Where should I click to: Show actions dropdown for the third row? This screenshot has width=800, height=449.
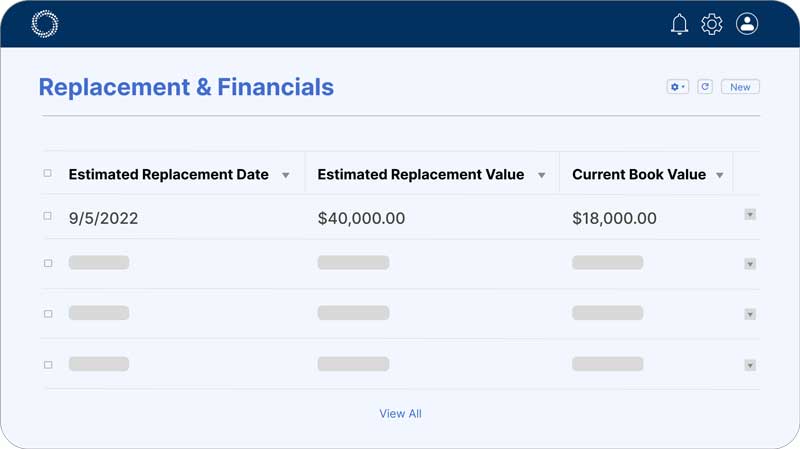(750, 314)
